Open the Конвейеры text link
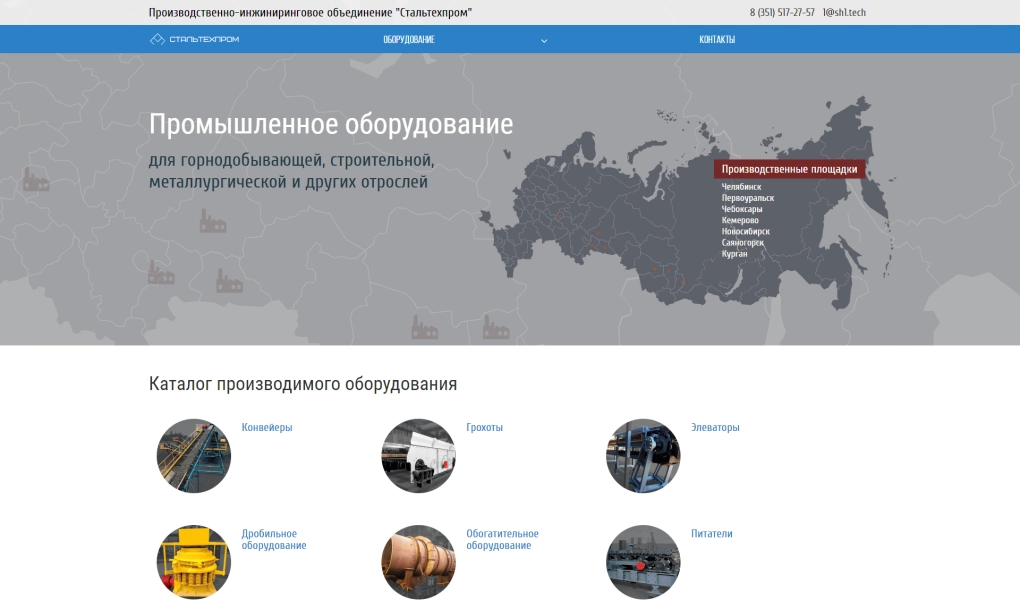This screenshot has height=600, width=1020. (x=267, y=428)
